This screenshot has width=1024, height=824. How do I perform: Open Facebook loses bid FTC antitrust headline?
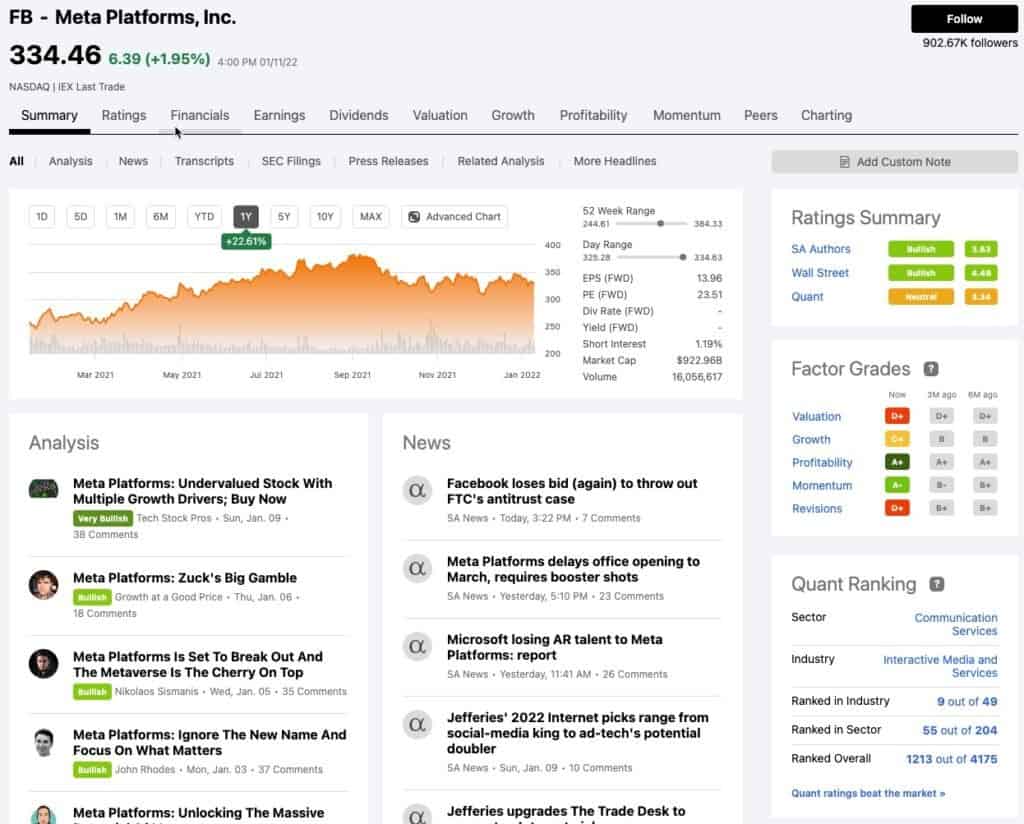coord(572,491)
